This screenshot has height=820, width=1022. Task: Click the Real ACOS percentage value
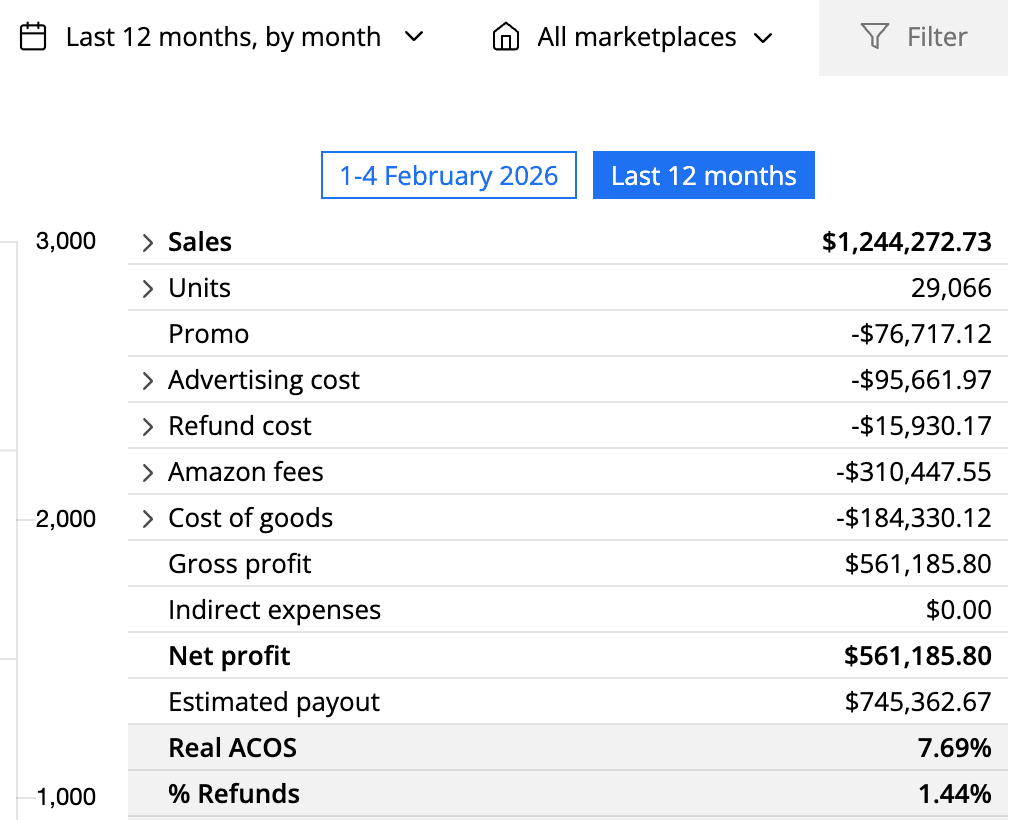[955, 748]
